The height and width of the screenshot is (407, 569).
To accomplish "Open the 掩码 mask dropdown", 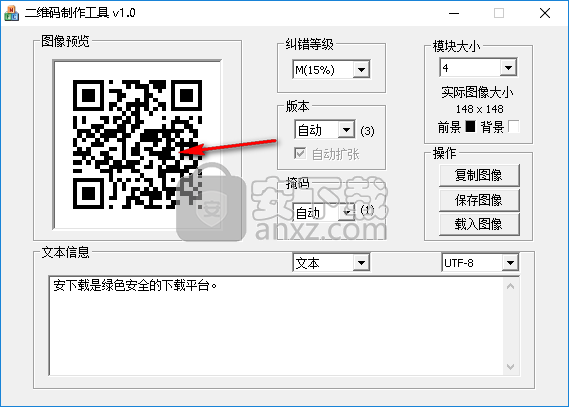I will tap(323, 212).
